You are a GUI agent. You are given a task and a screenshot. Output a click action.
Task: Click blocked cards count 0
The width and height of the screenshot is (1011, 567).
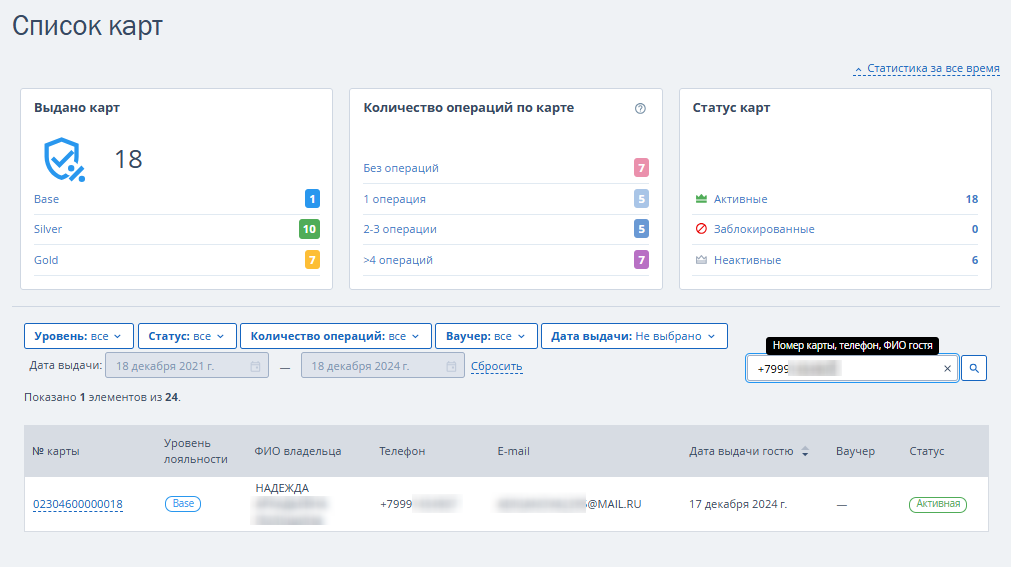pos(975,229)
